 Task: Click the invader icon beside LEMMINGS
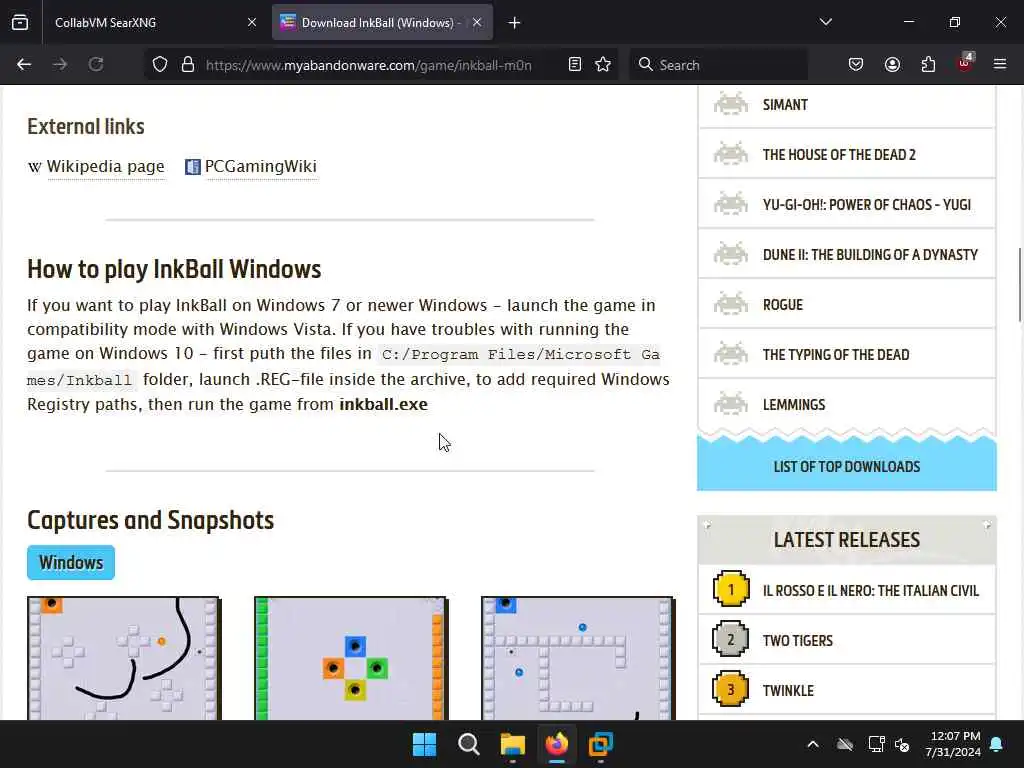(x=731, y=404)
